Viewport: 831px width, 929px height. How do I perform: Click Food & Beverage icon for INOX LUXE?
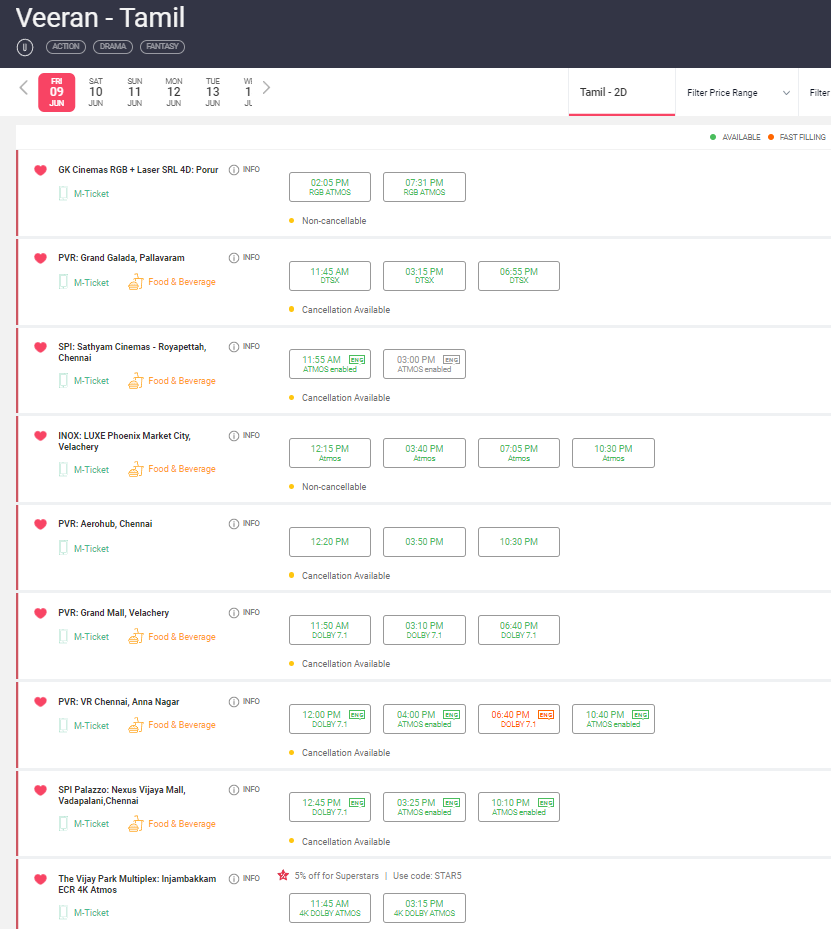pyautogui.click(x=136, y=469)
